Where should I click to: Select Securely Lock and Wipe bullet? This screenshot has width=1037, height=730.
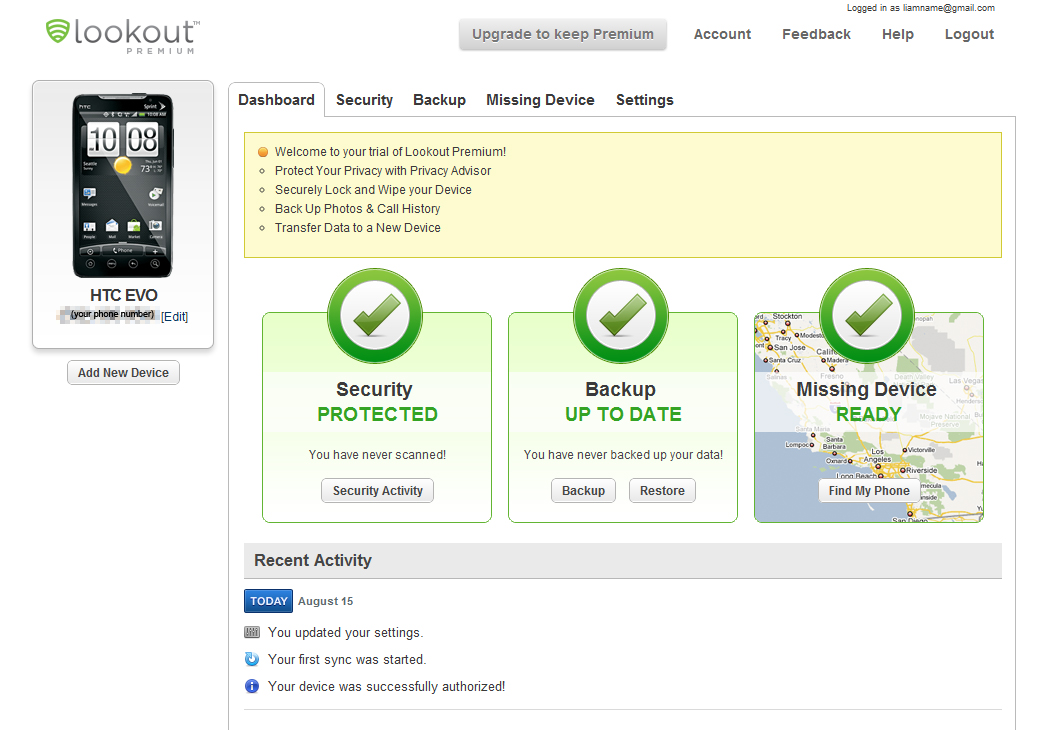click(x=262, y=190)
